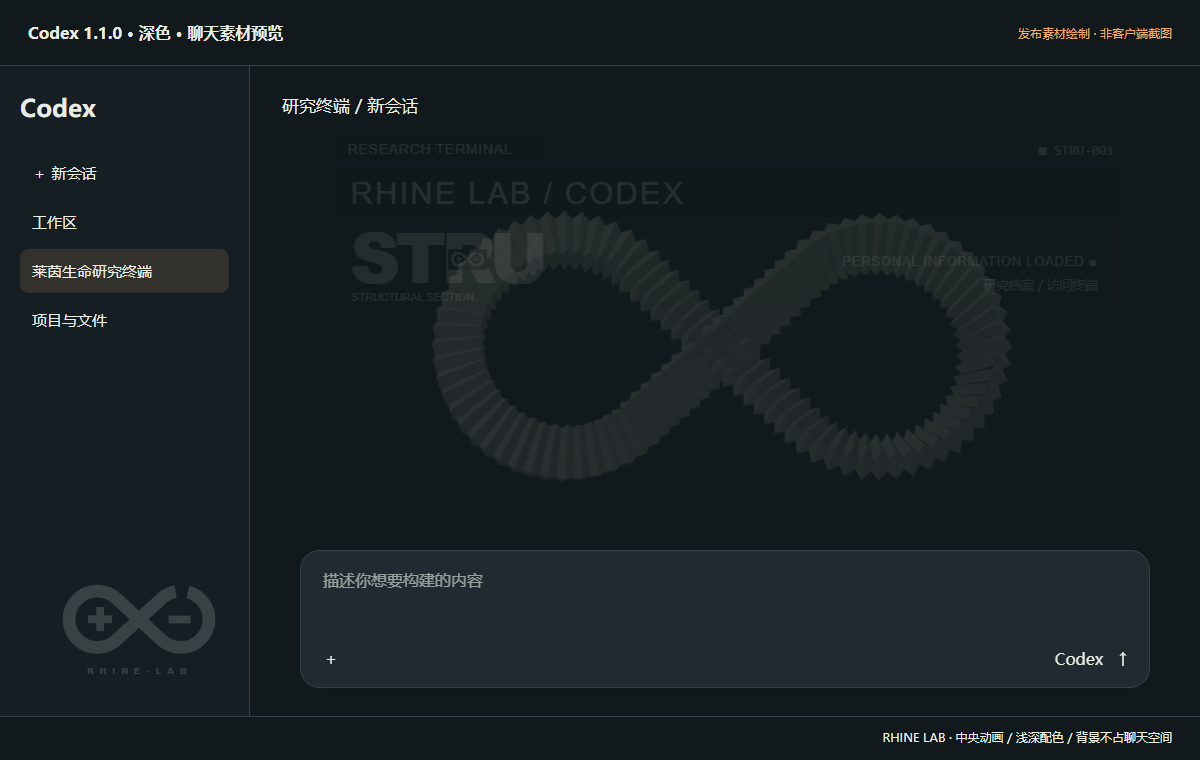1200x760 pixels.
Task: Click the Codex model label in composer
Action: click(x=1079, y=659)
